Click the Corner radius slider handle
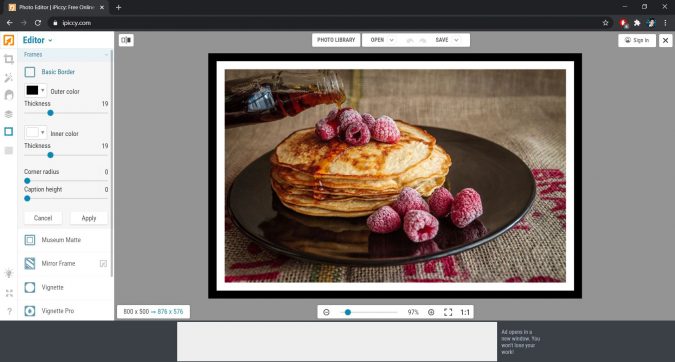The width and height of the screenshot is (675, 362). [x=27, y=181]
